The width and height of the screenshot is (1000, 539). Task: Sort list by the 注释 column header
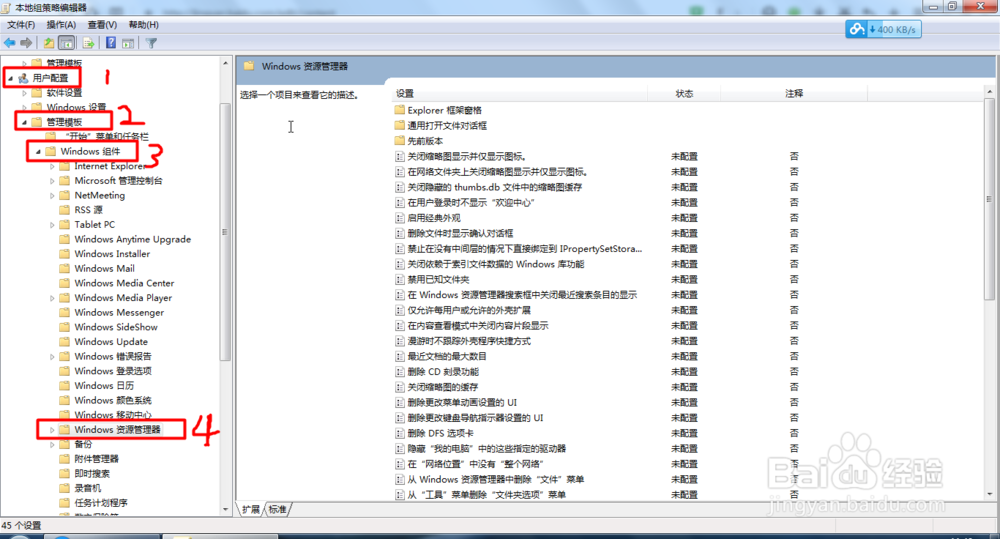(794, 93)
